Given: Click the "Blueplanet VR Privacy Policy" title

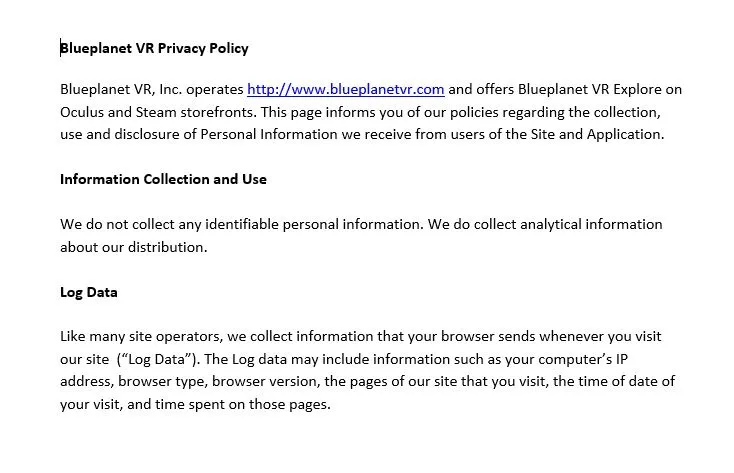Looking at the screenshot, I should coord(155,48).
